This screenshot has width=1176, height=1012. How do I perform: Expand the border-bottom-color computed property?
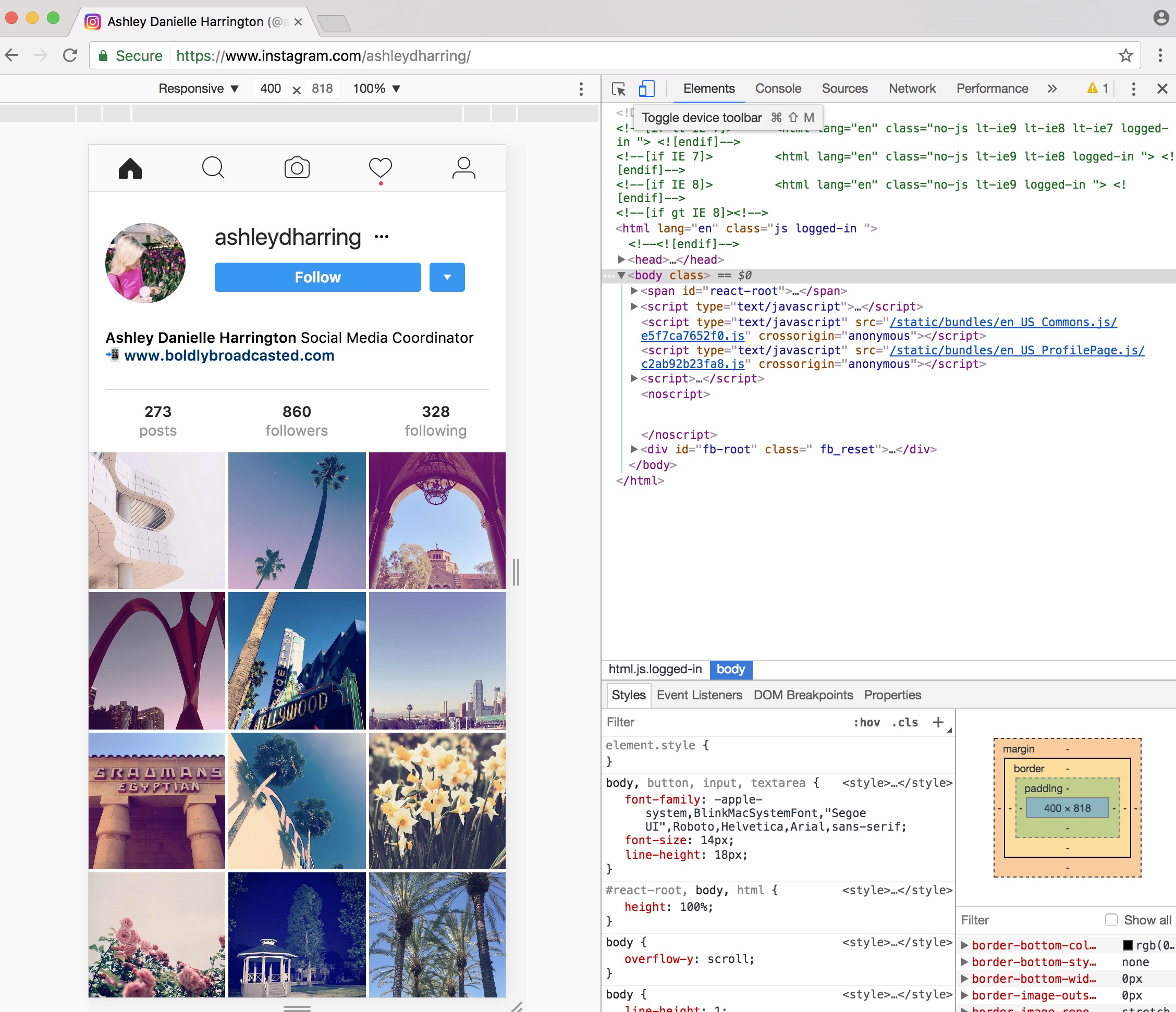(x=964, y=945)
